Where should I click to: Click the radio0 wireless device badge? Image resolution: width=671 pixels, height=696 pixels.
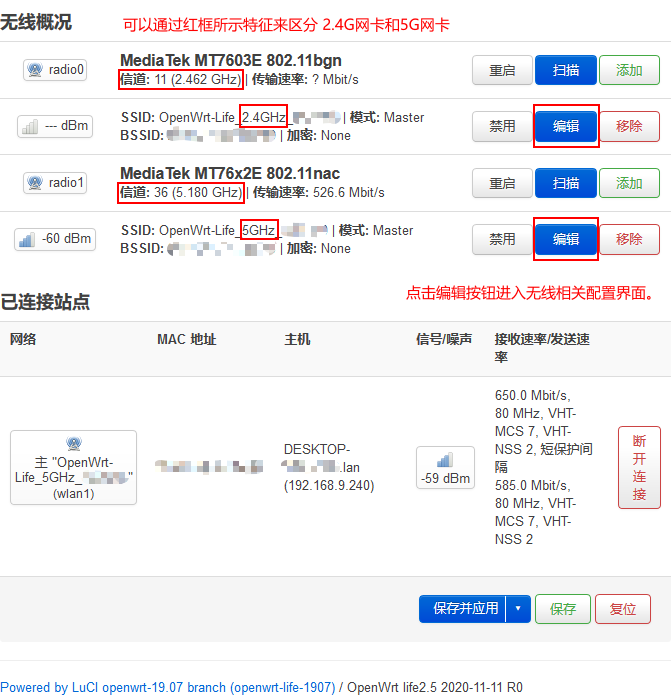coord(56,70)
